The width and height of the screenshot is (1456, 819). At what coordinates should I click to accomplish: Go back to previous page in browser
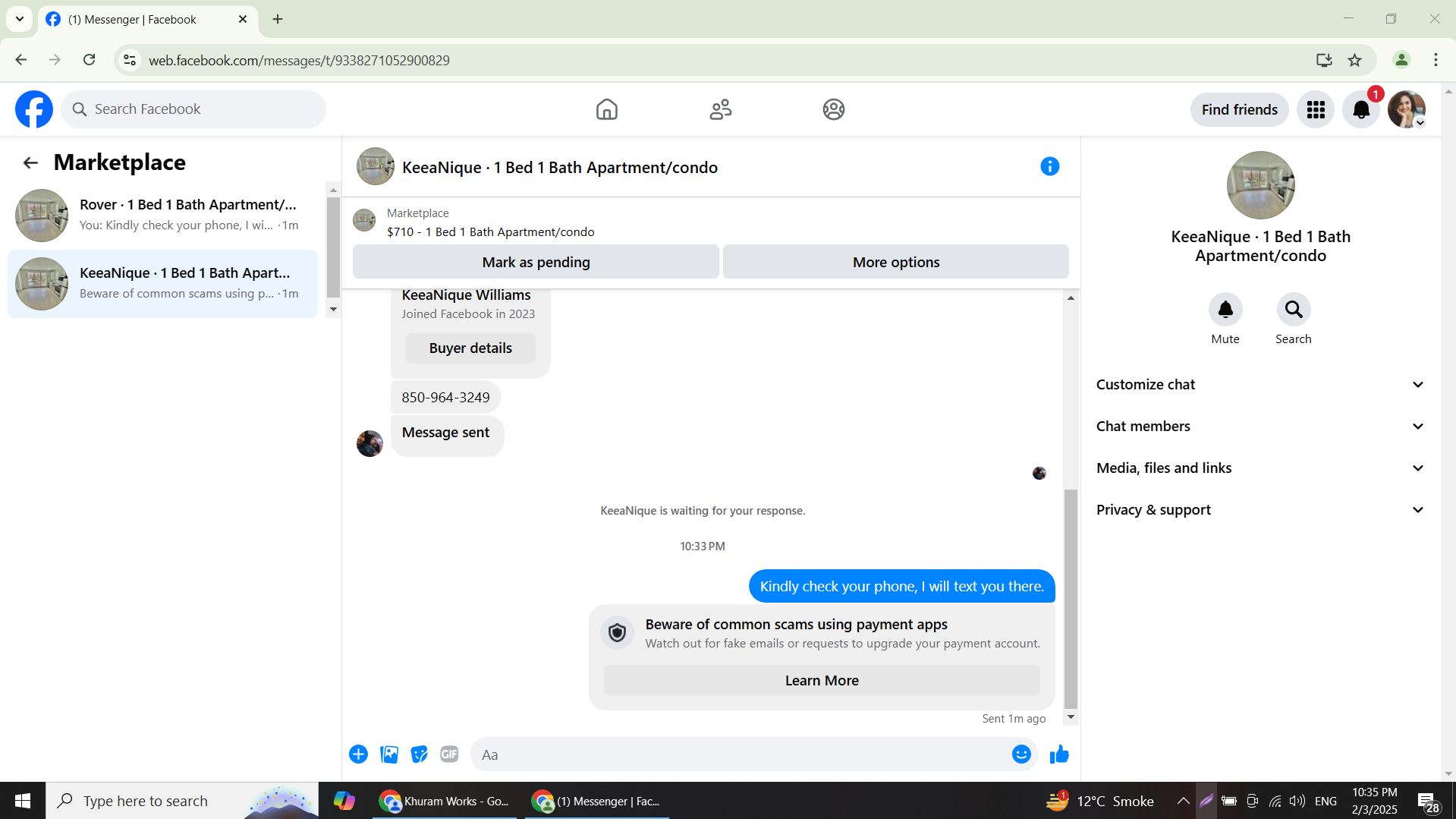click(21, 60)
